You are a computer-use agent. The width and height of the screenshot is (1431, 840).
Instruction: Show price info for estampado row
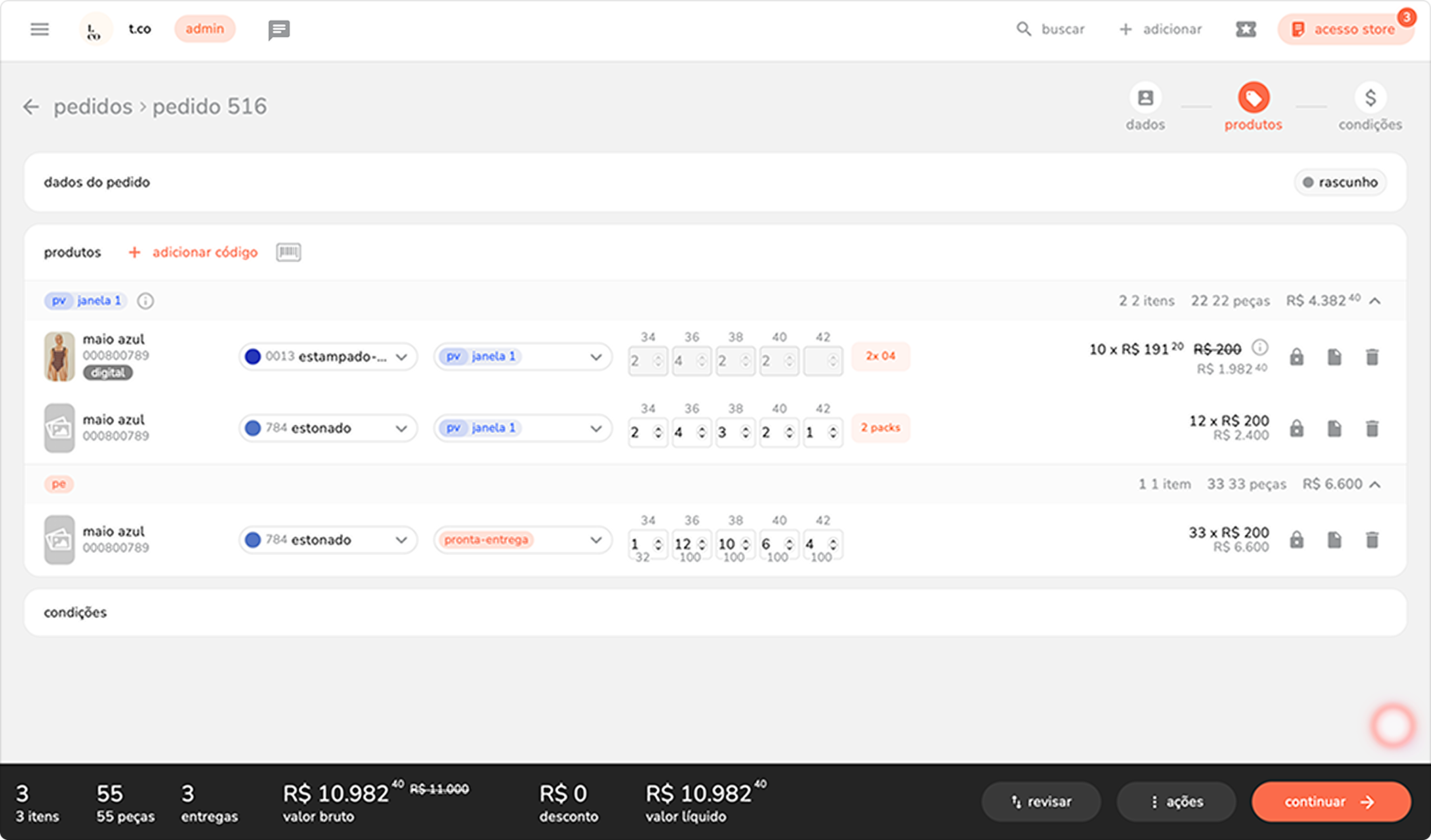(1260, 348)
